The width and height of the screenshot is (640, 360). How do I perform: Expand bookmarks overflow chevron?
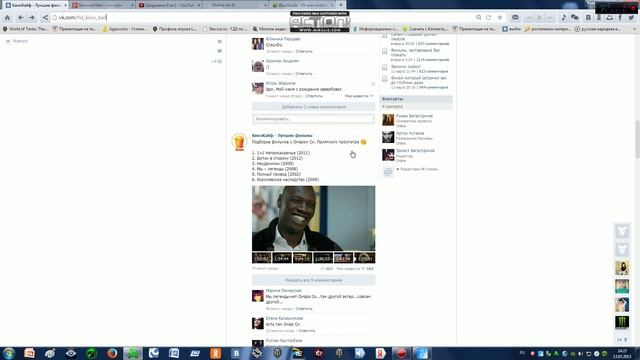click(635, 29)
